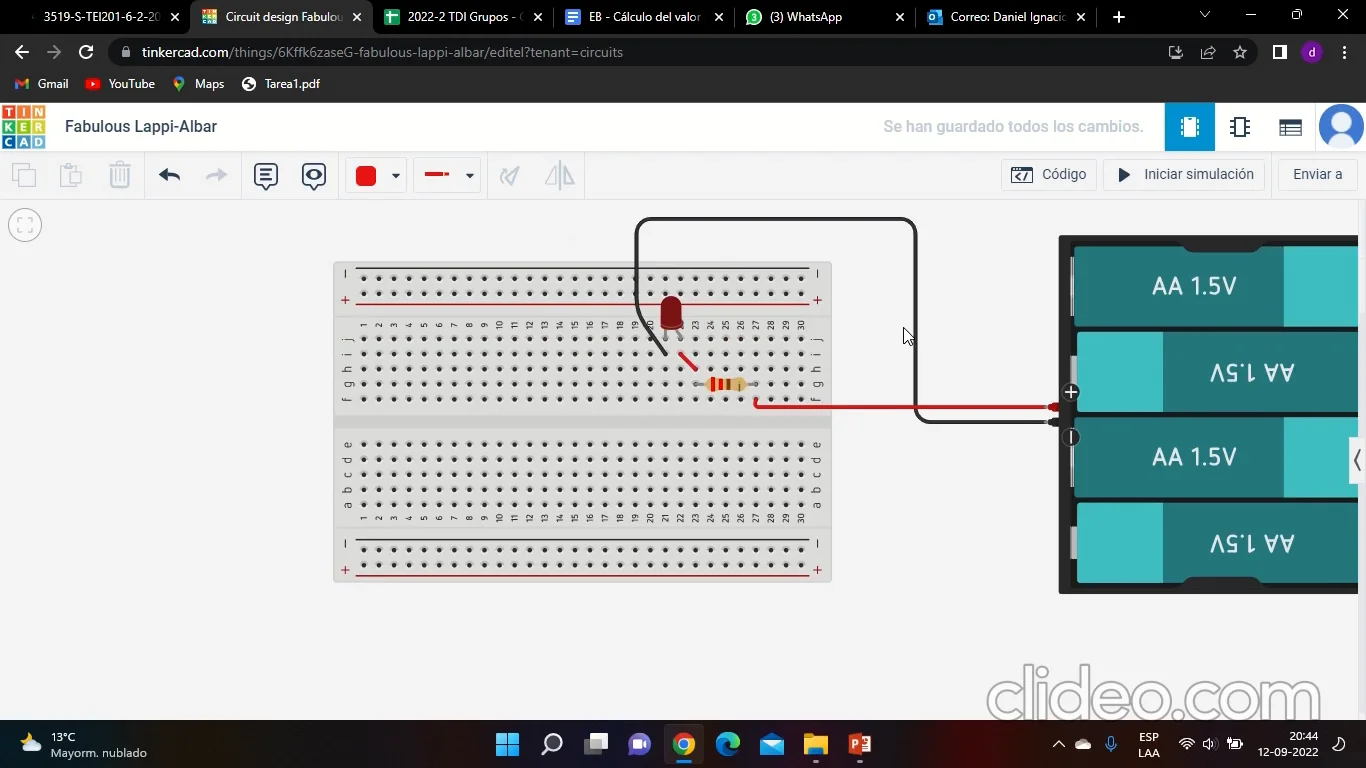The image size is (1366, 768).
Task: Click the Tinkercad logo
Action: click(24, 127)
